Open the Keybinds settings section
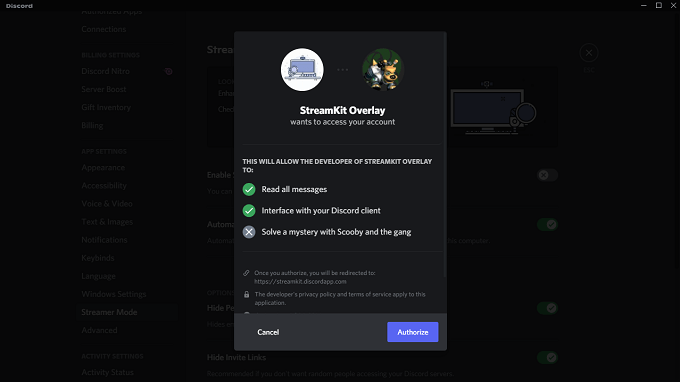Viewport: 680px width, 382px height. tap(98, 258)
